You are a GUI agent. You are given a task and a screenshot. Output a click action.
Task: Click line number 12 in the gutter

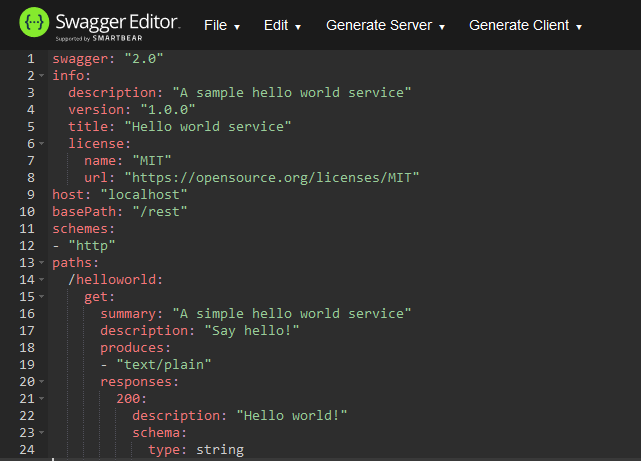27,246
